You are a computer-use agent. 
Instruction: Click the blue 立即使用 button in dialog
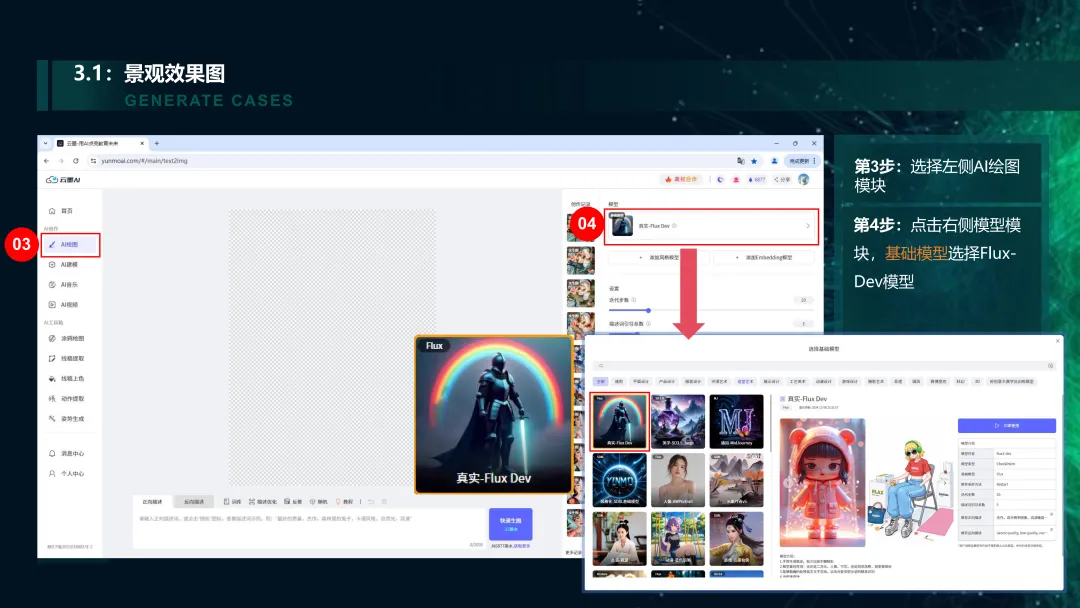[1006, 426]
